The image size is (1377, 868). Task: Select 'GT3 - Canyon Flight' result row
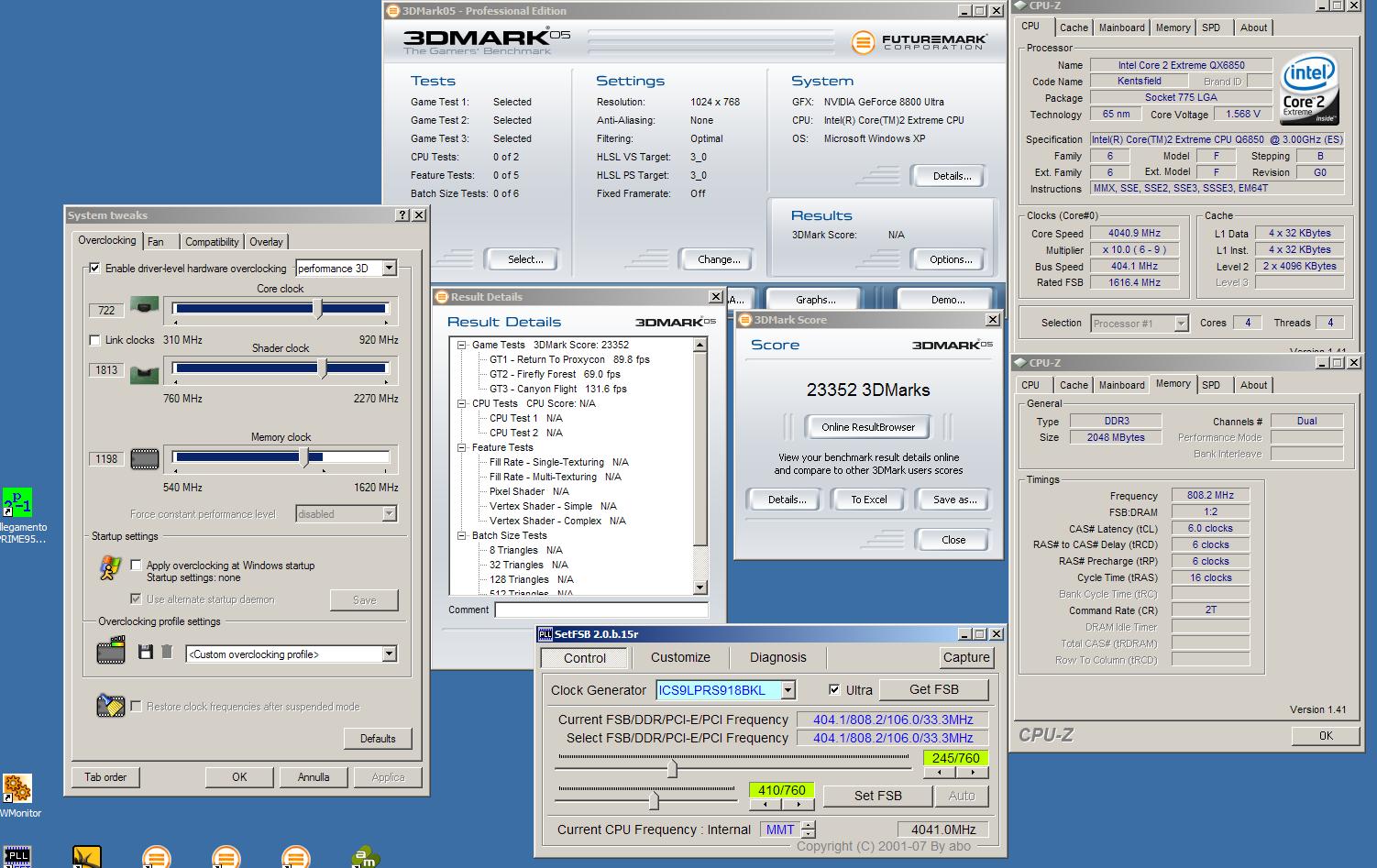[558, 390]
